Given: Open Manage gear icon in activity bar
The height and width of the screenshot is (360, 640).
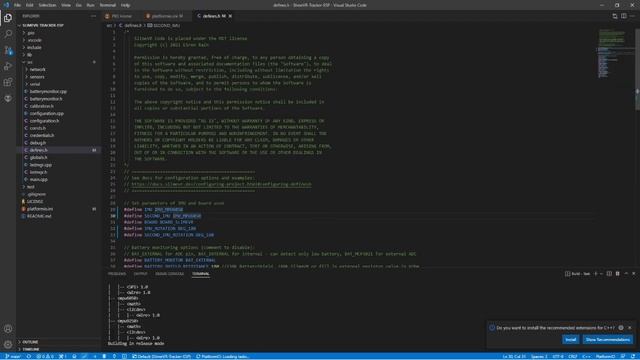Looking at the screenshot, I should (x=8, y=344).
